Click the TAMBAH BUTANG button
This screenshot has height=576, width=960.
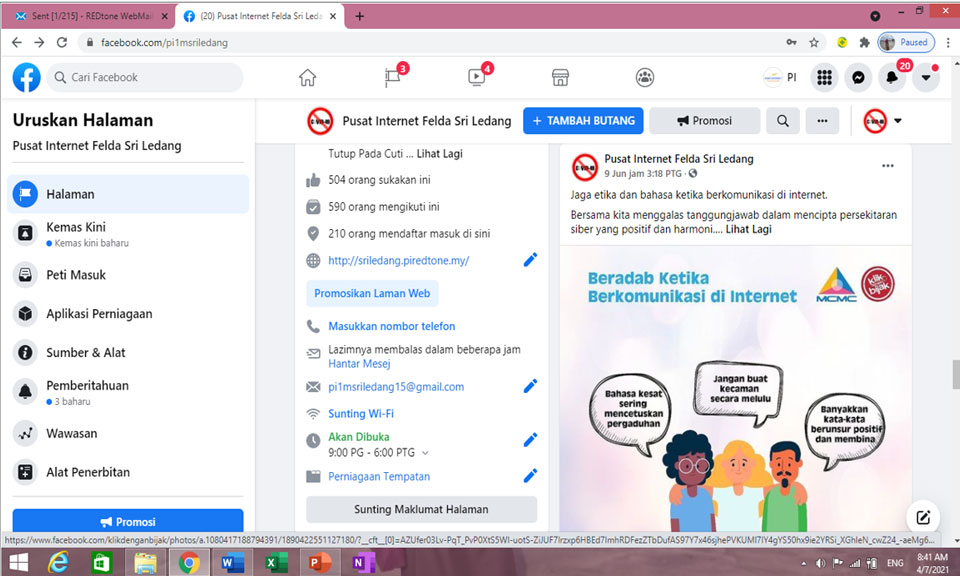(583, 121)
